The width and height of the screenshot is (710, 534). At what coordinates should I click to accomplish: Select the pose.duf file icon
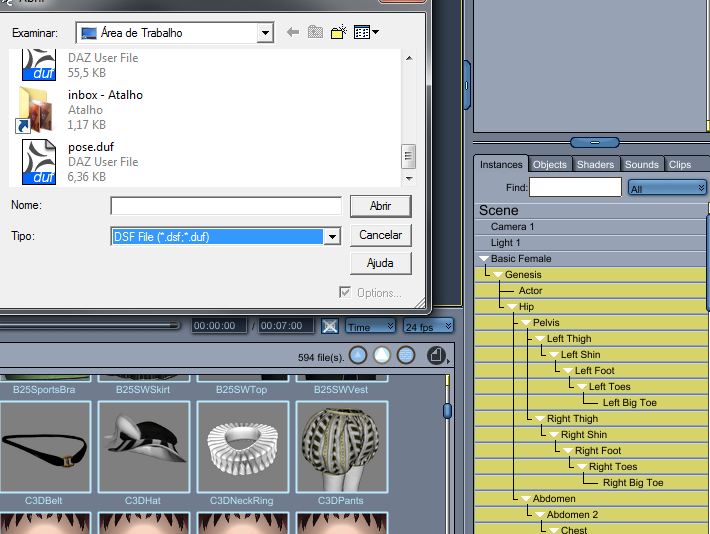38,162
